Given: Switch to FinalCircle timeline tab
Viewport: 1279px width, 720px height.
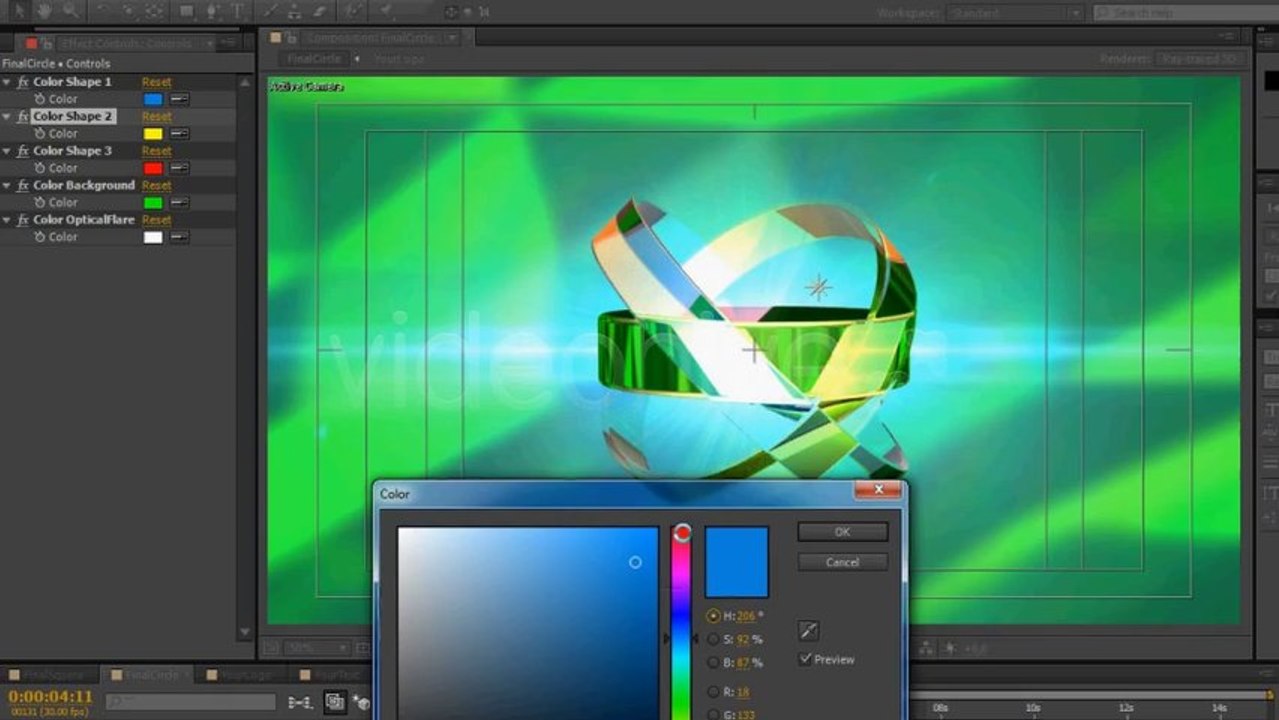Looking at the screenshot, I should [146, 675].
